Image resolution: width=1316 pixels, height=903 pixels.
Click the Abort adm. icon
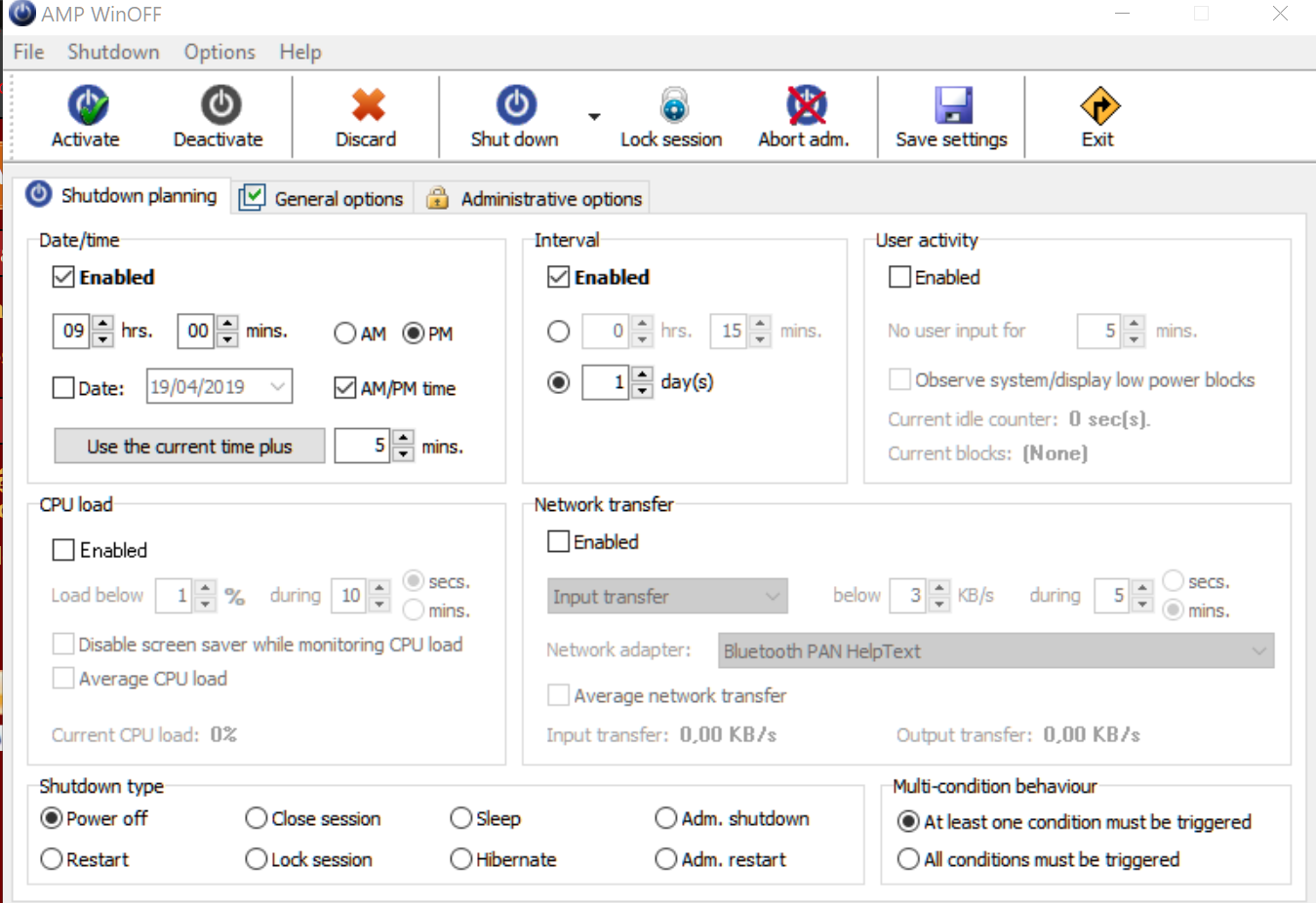pyautogui.click(x=806, y=105)
